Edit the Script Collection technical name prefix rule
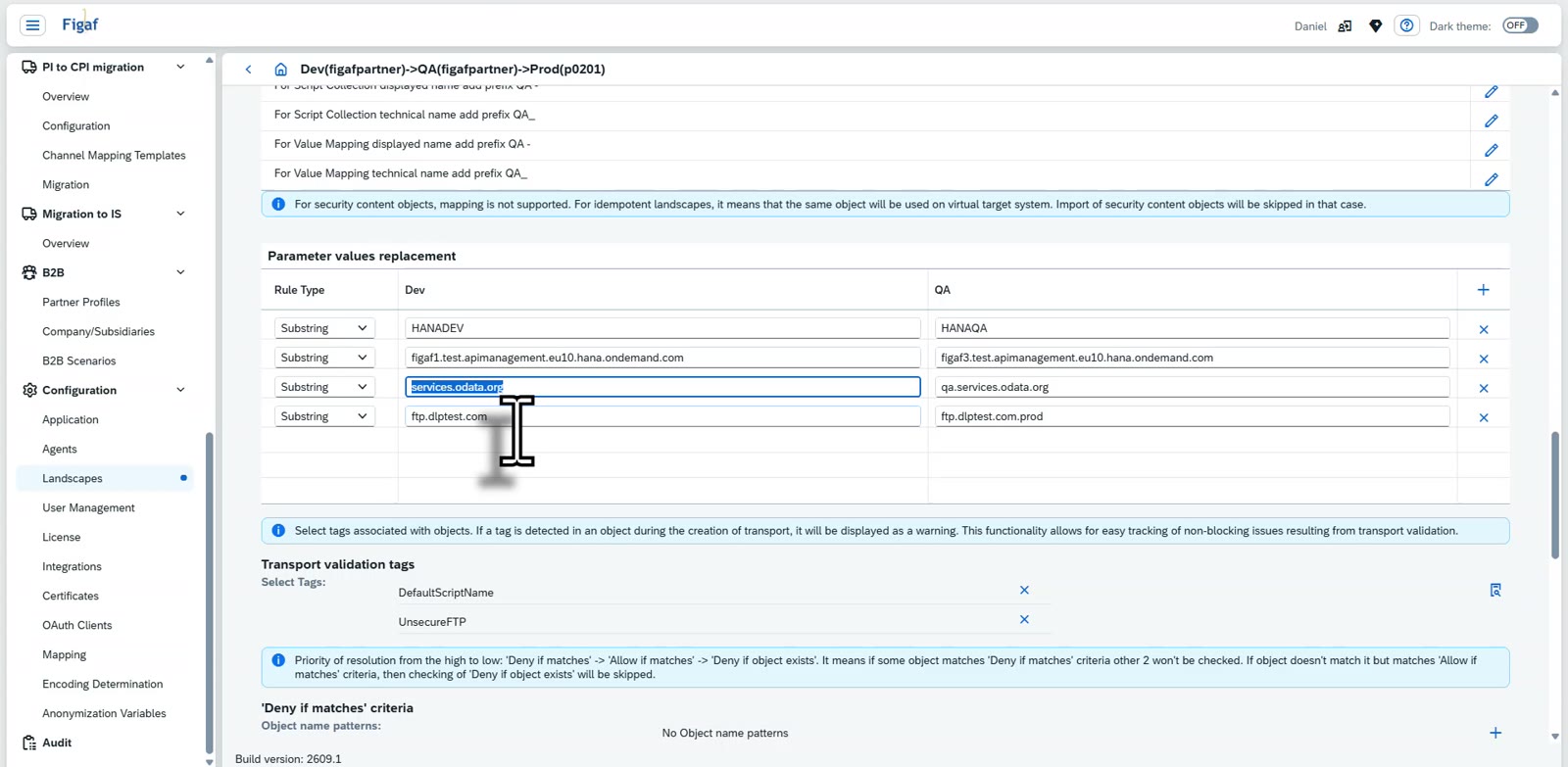The width and height of the screenshot is (1568, 767). pos(1491,121)
